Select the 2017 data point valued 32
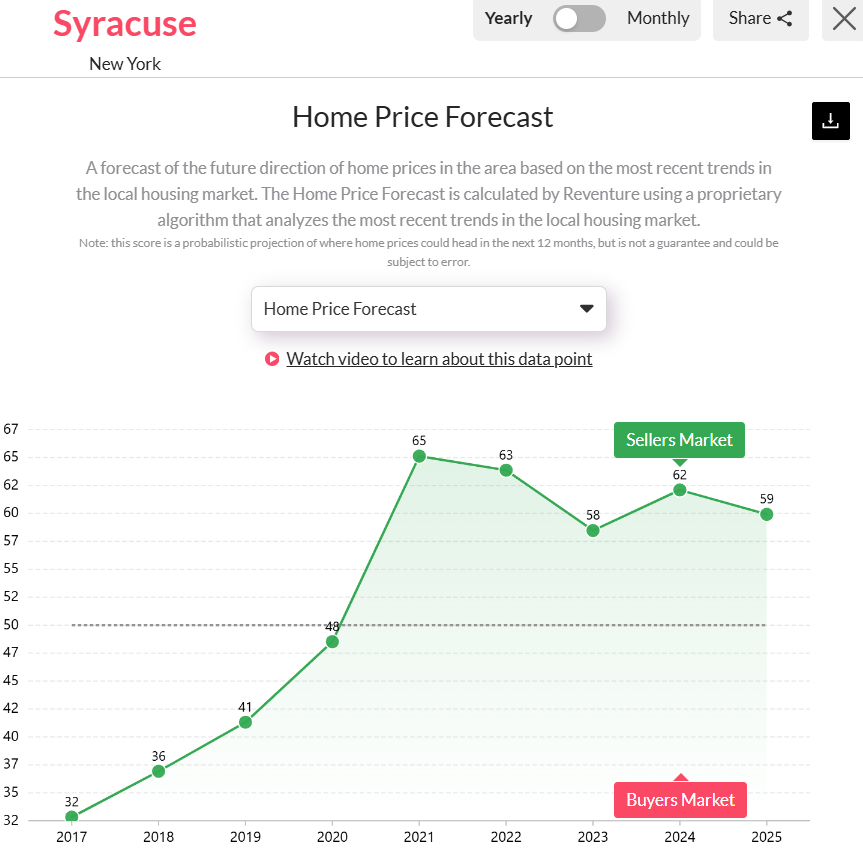The width and height of the screenshot is (863, 859). pyautogui.click(x=71, y=816)
